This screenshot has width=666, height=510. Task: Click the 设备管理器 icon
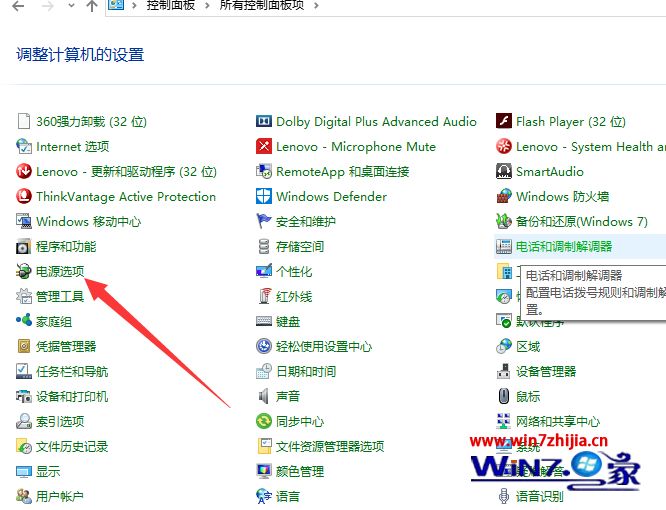[x=504, y=371]
